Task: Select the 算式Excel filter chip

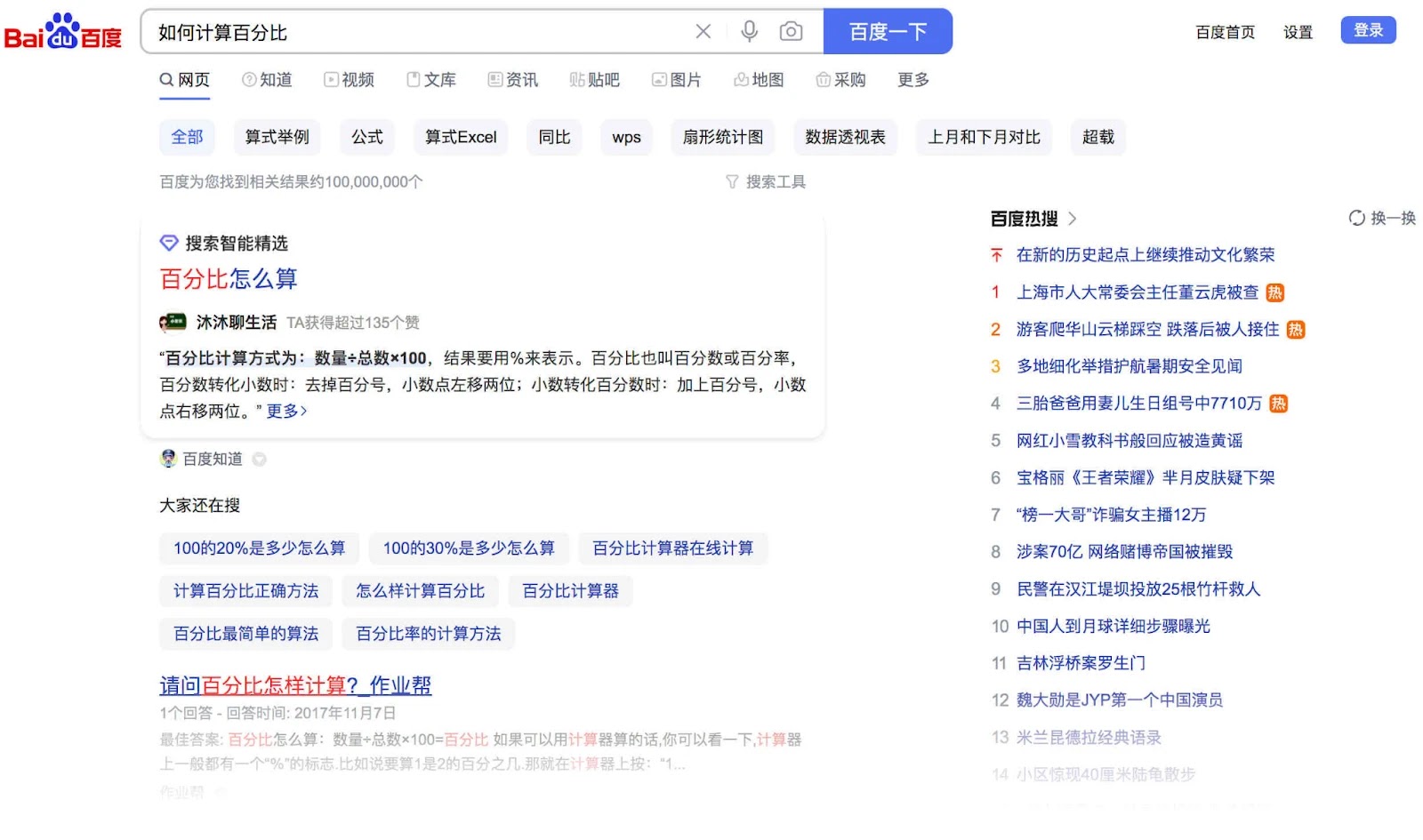Action: click(x=460, y=137)
